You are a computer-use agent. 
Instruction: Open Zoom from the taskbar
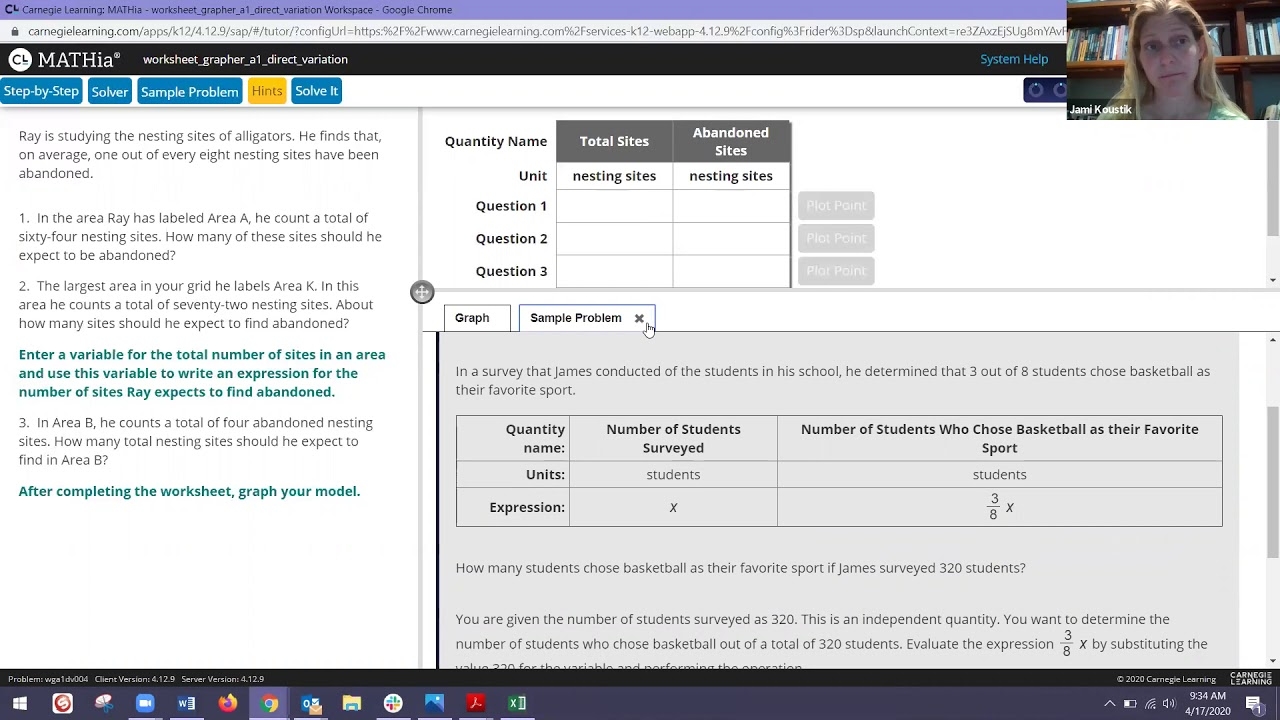[145, 703]
